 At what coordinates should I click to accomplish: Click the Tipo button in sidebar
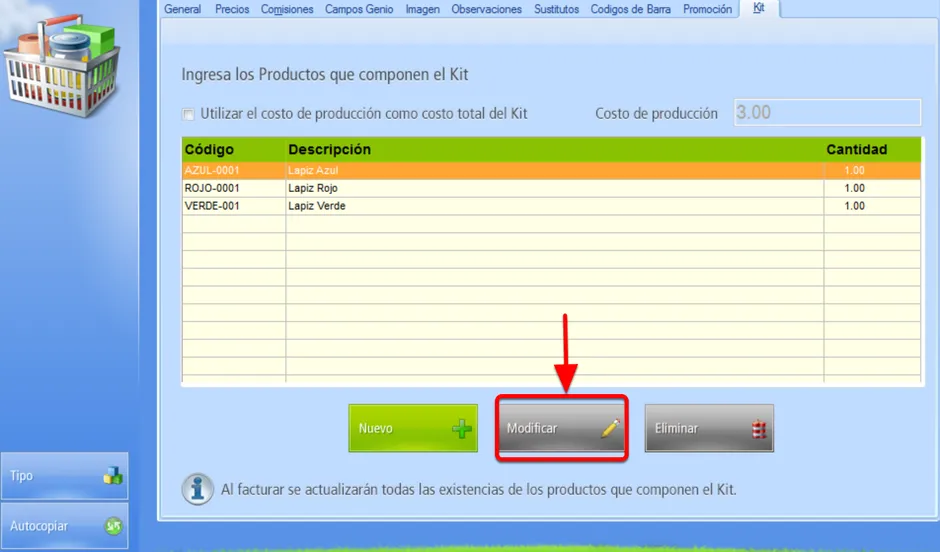tap(65, 476)
